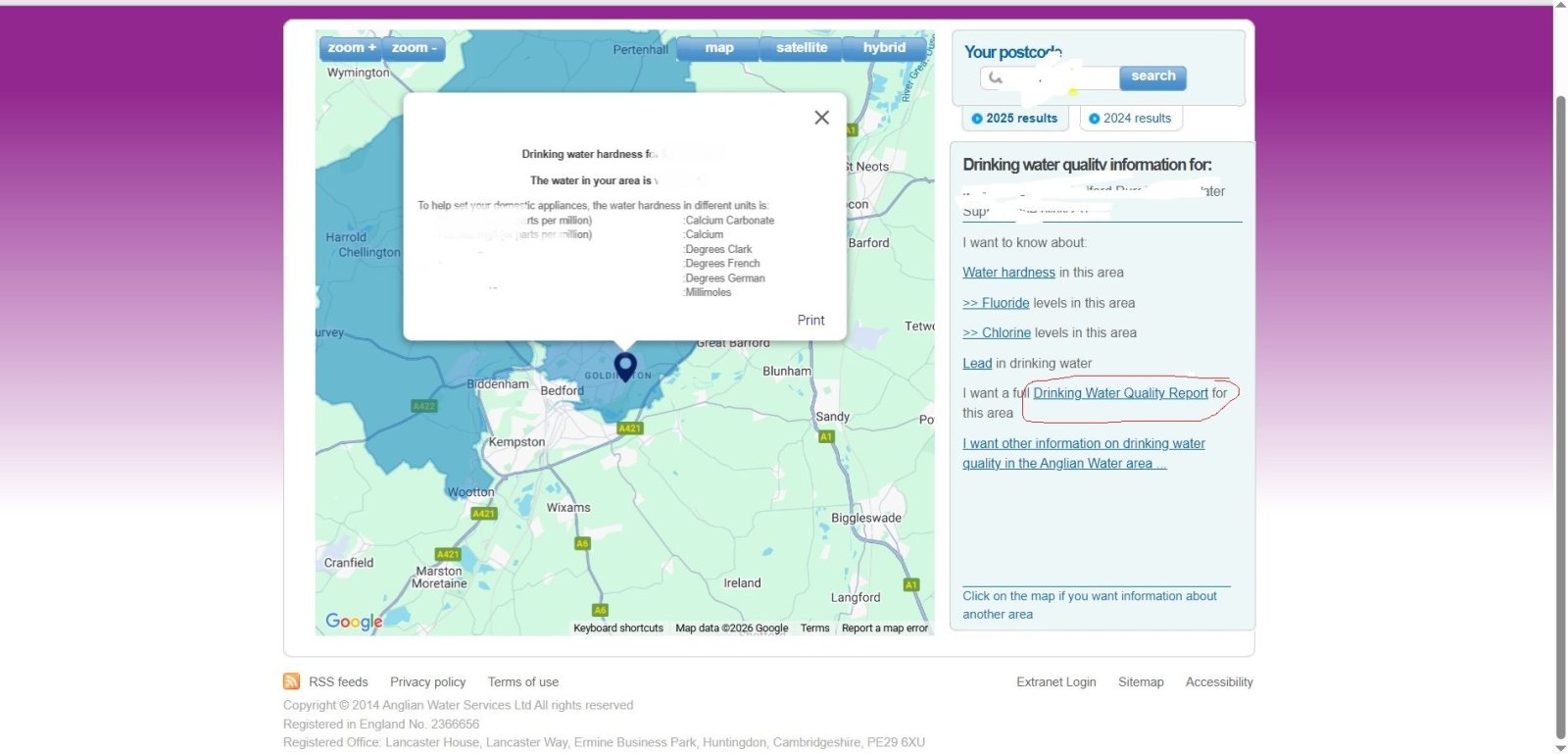The width and height of the screenshot is (1568, 754).
Task: Expand Fluoride levels information
Action: 996,303
